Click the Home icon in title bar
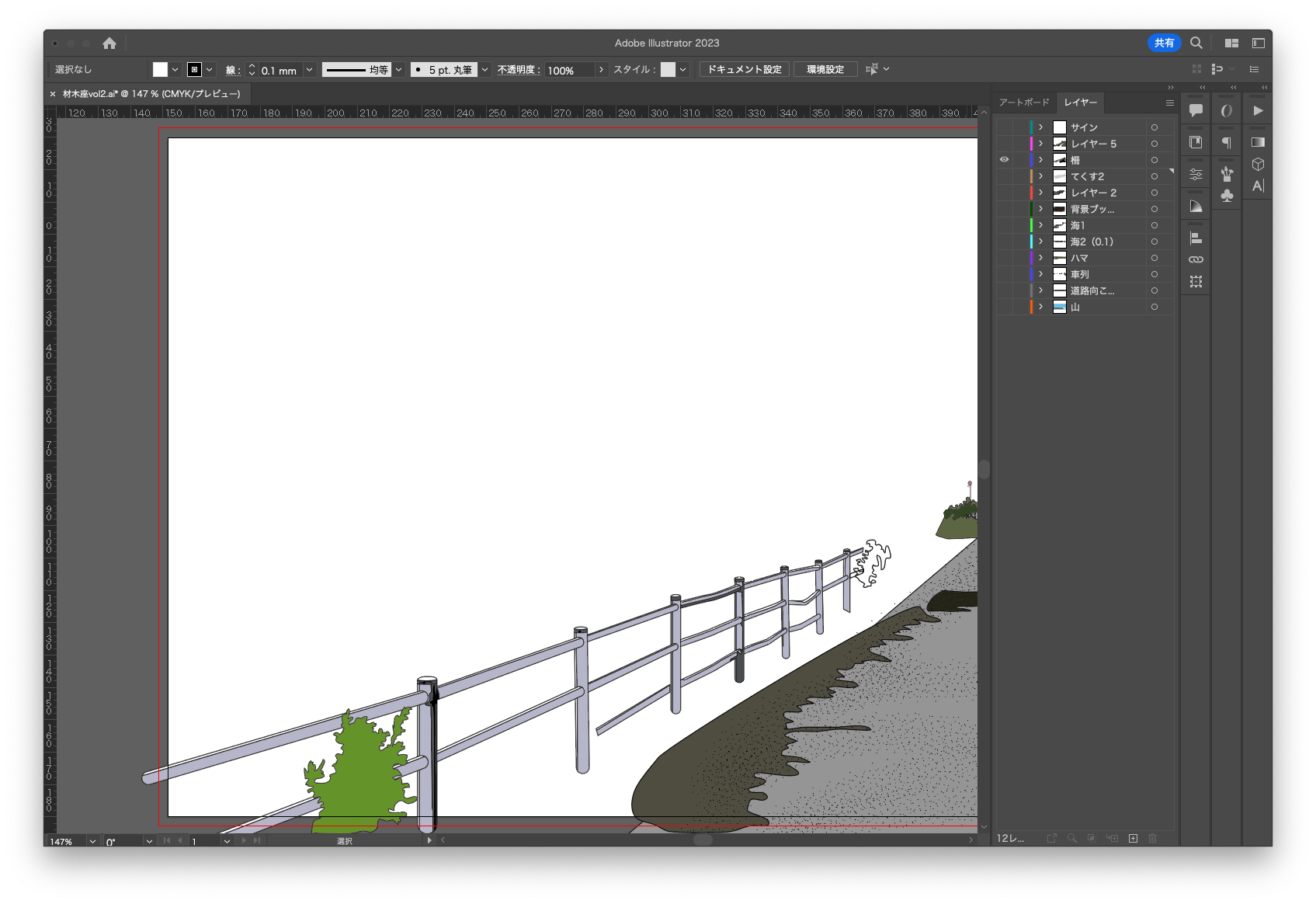Screen dimensions: 1316x904 (109, 43)
